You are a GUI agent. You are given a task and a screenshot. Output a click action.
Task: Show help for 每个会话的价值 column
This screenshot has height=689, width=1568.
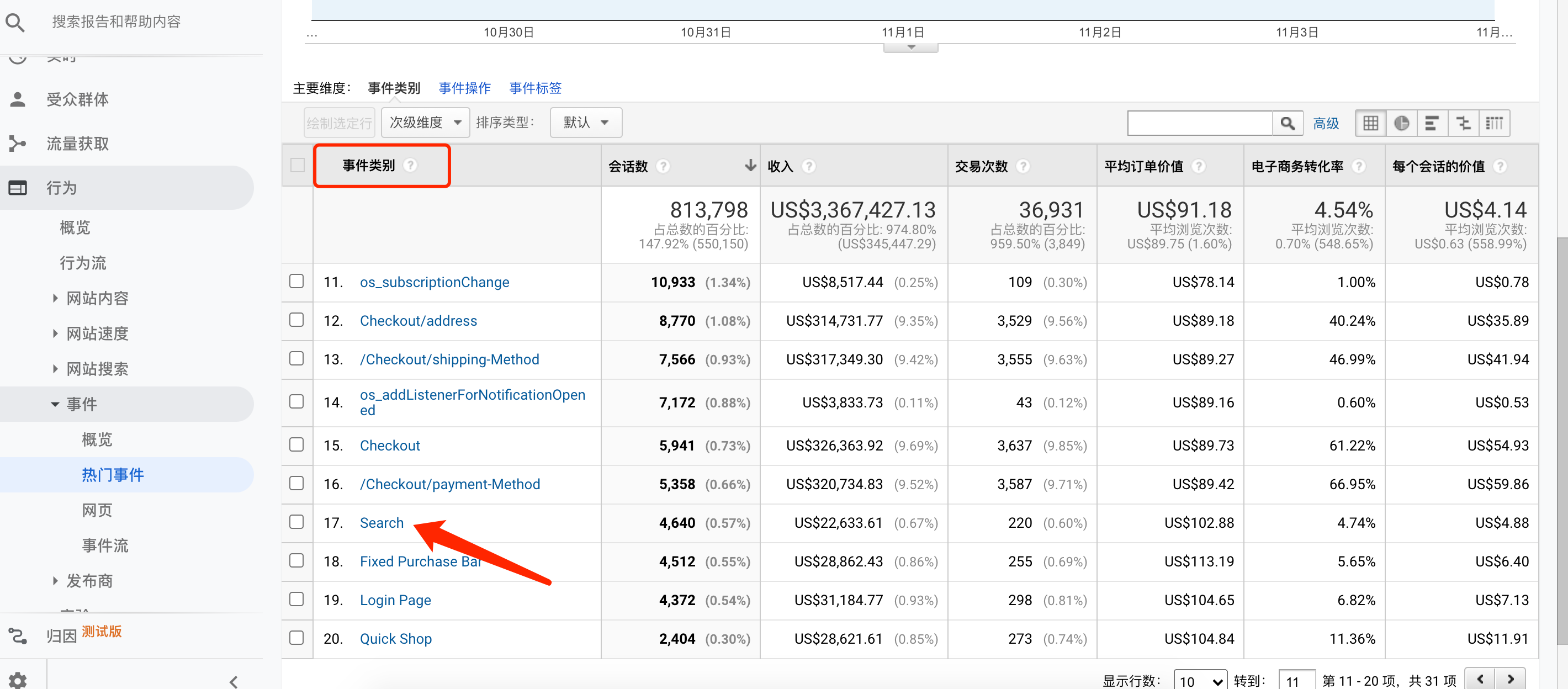(x=1501, y=166)
